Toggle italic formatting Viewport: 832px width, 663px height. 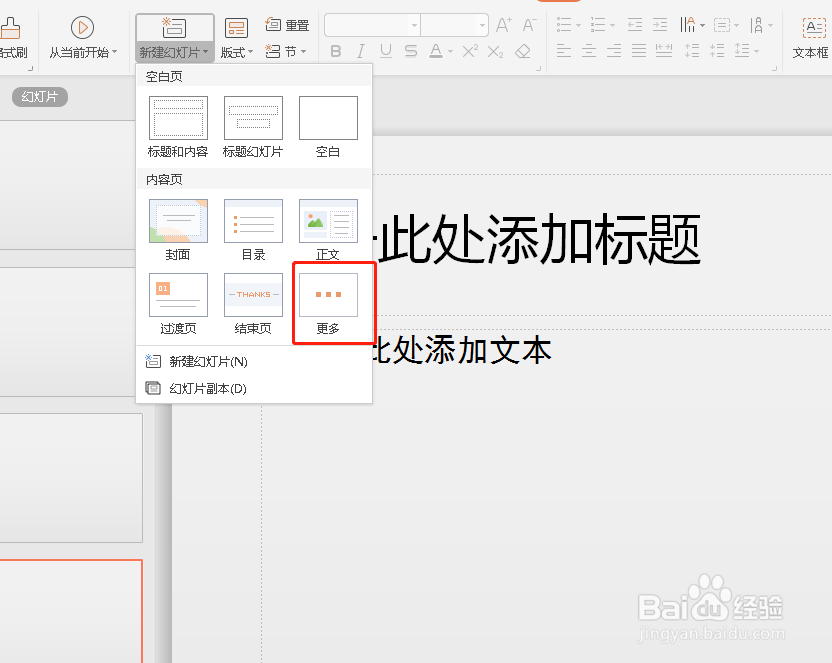pos(359,50)
